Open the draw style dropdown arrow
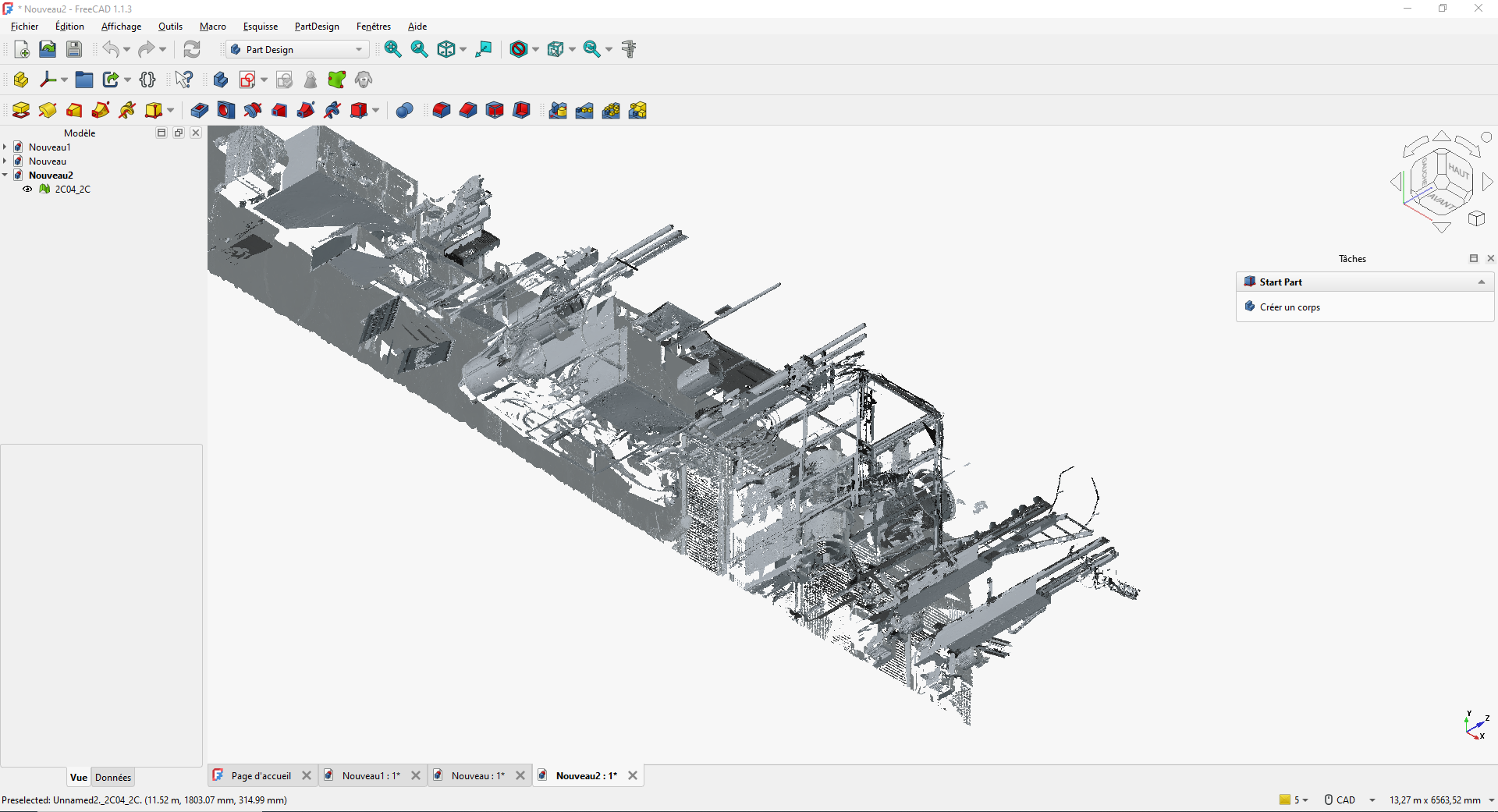Viewport: 1498px width, 812px height. click(535, 49)
